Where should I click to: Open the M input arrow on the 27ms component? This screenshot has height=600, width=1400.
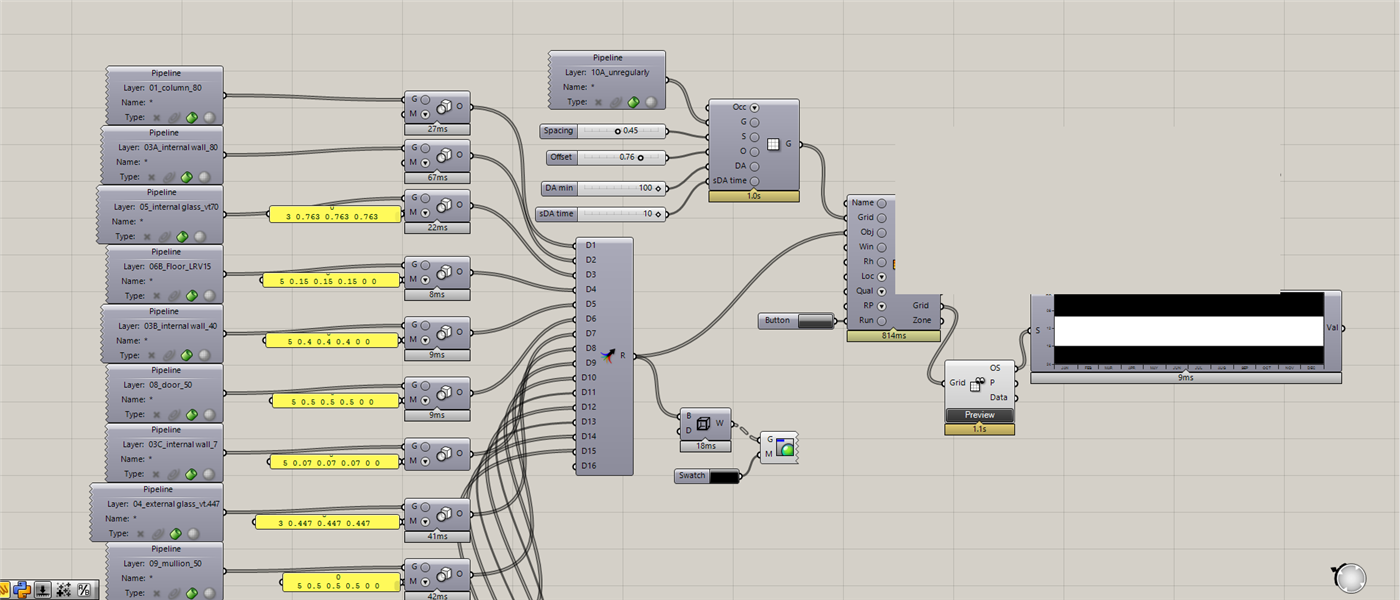[425, 114]
